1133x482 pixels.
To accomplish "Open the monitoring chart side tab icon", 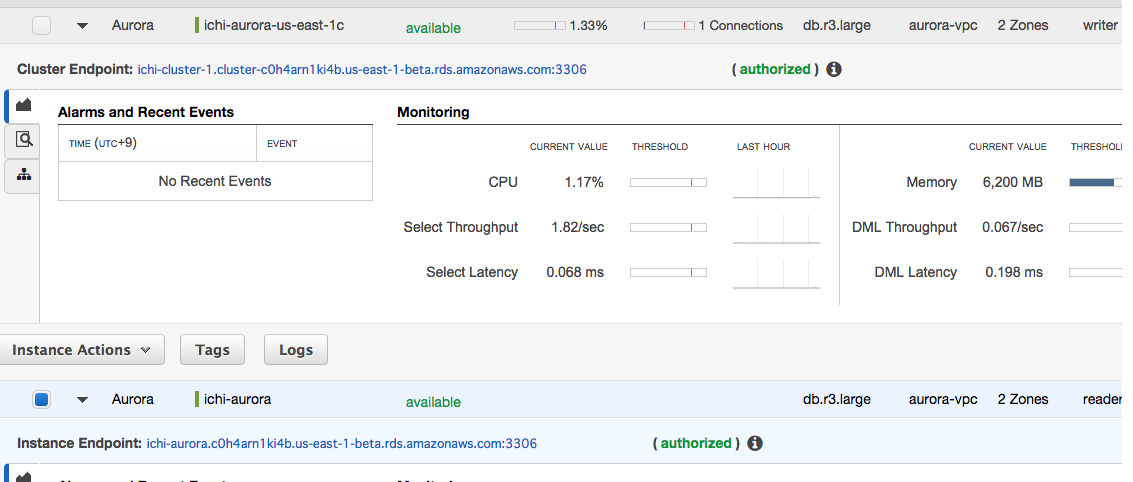I will coord(23,105).
